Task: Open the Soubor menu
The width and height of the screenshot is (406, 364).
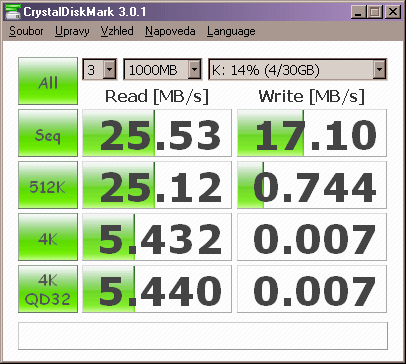Action: click(x=26, y=31)
